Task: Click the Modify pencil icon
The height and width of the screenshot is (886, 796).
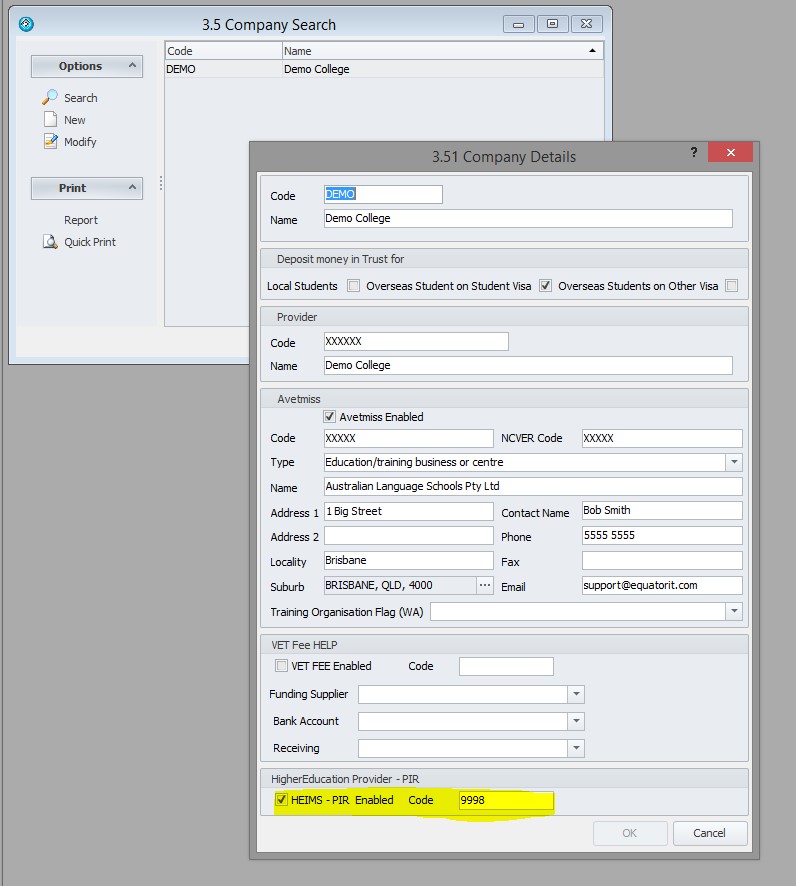Action: coord(50,142)
